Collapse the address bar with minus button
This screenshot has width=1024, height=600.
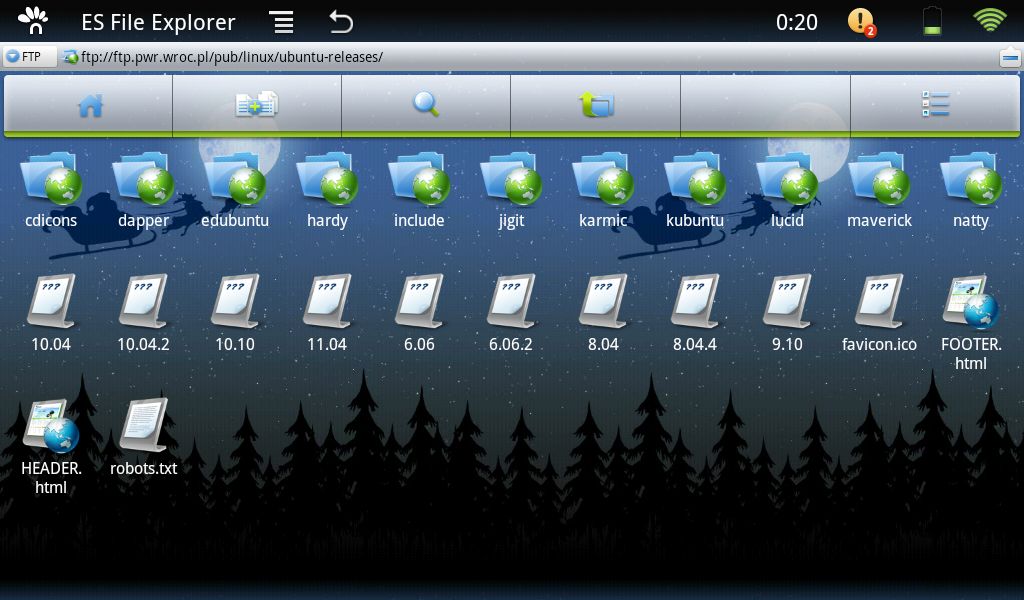click(1010, 58)
